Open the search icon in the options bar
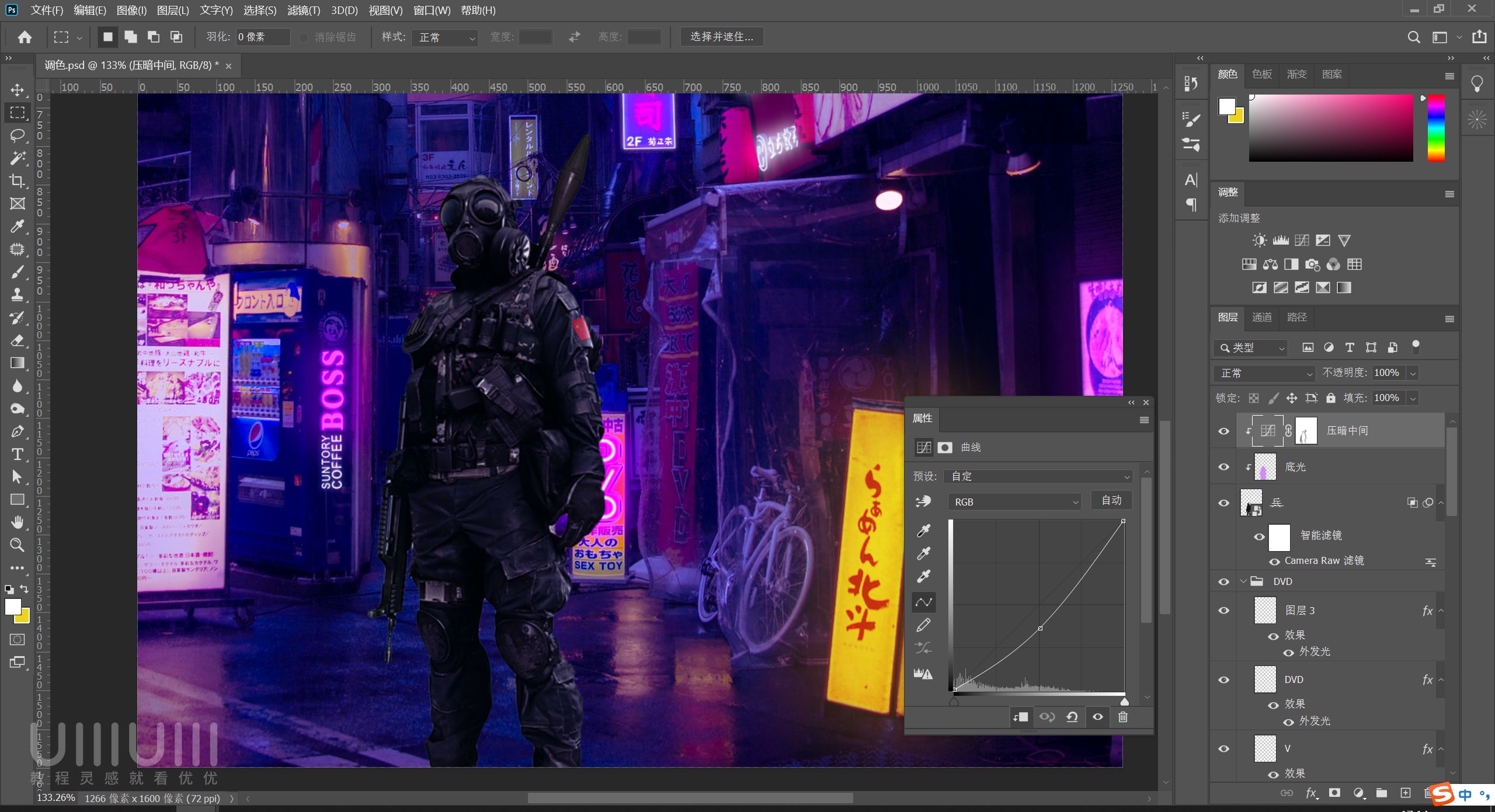1495x812 pixels. point(1413,37)
